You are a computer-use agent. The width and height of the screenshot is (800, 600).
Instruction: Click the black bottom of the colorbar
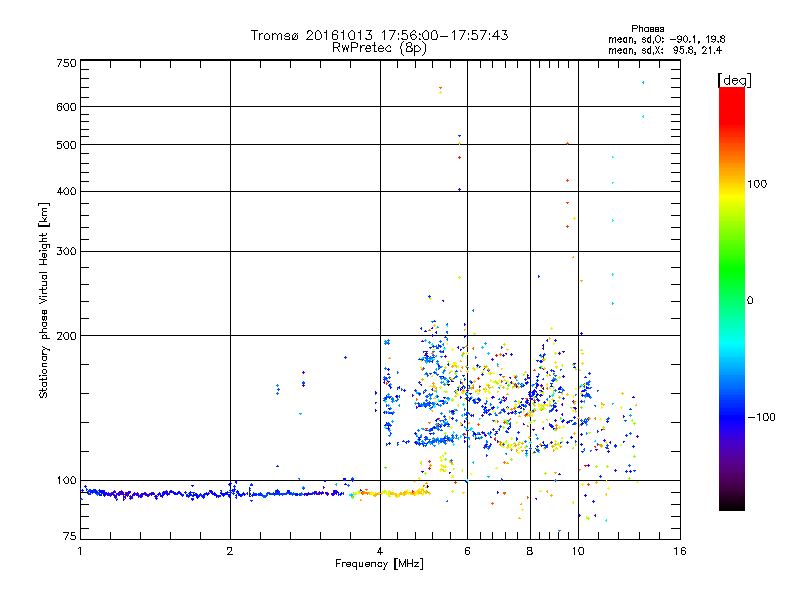tap(732, 505)
